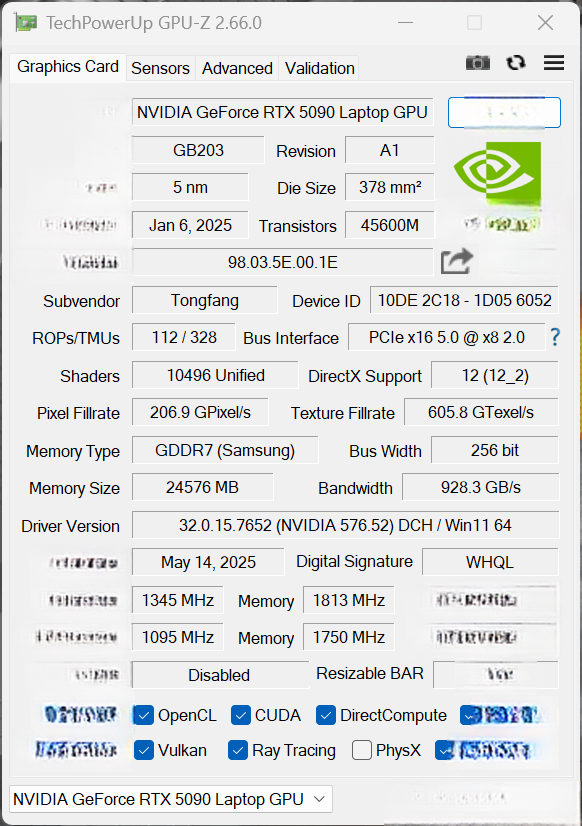Click the Resizable BAR value field
The image size is (582, 826).
[x=496, y=675]
